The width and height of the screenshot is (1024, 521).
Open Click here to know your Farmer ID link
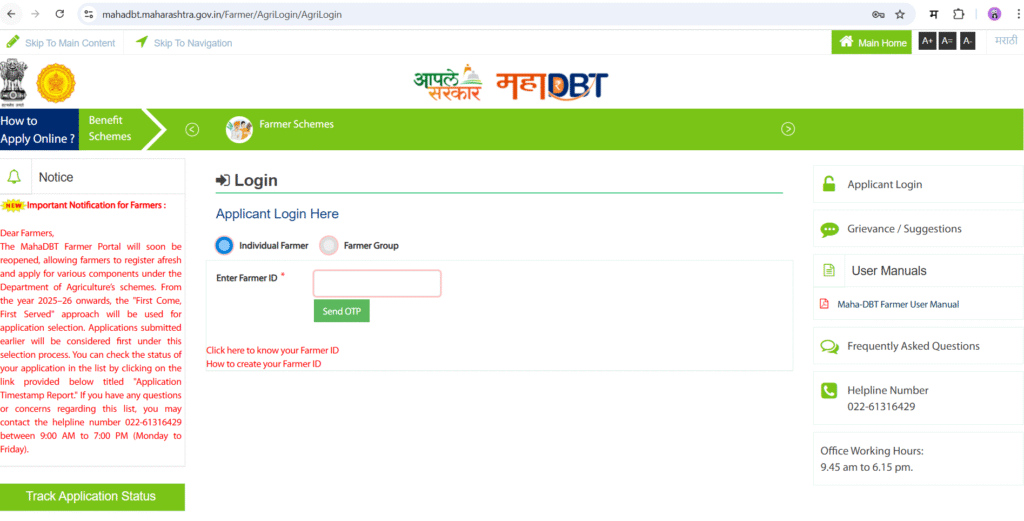[x=272, y=350]
